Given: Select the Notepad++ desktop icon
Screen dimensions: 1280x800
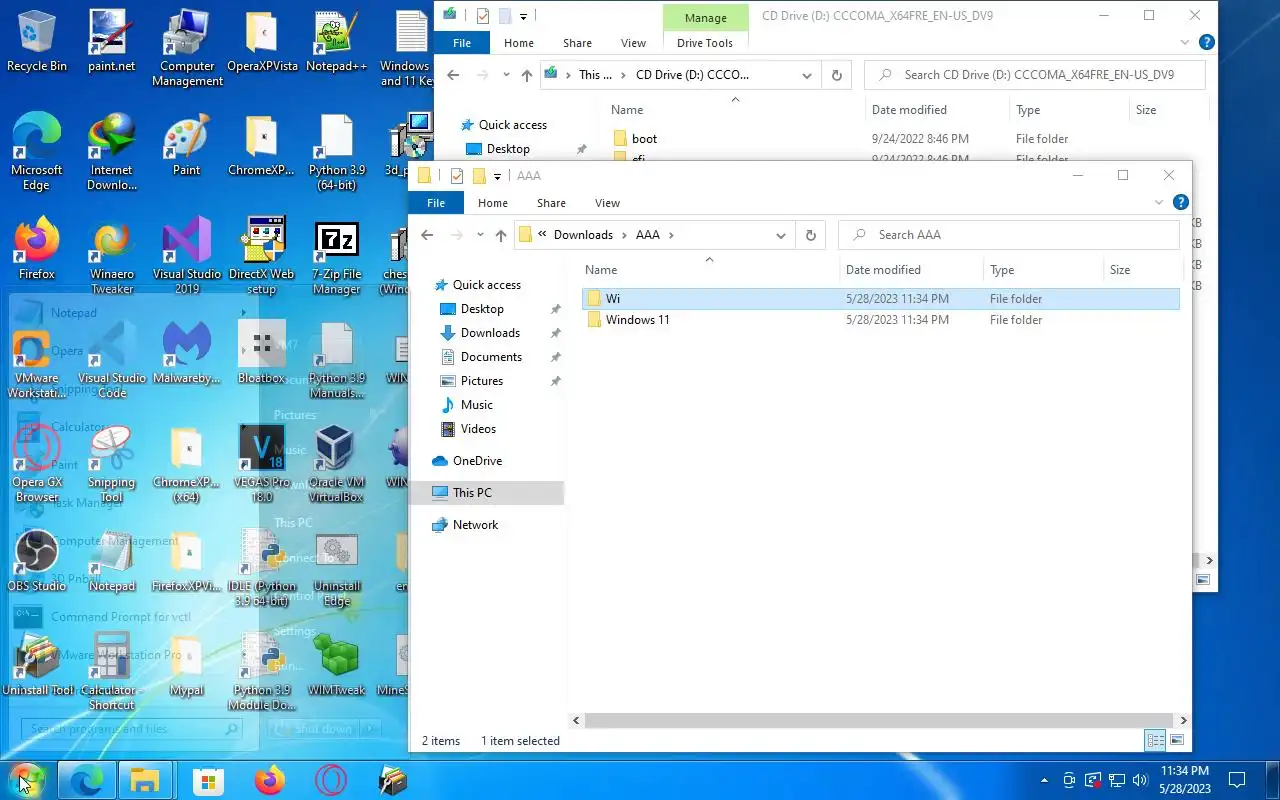Looking at the screenshot, I should [336, 41].
